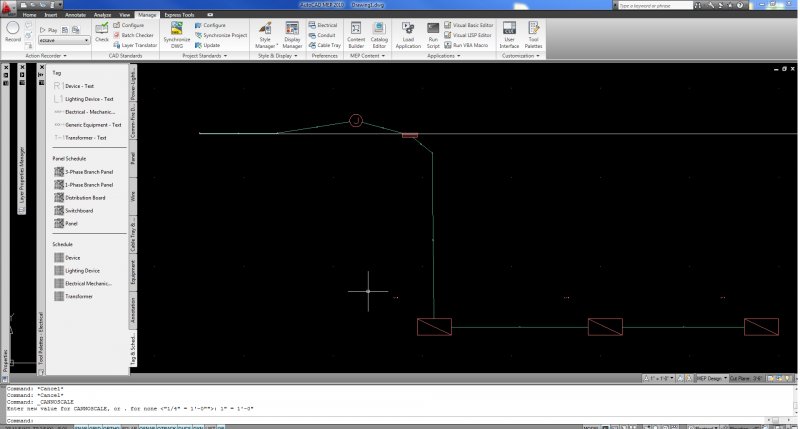Screen dimensions: 800x429
Task: Click Load Application
Action: click(x=408, y=35)
